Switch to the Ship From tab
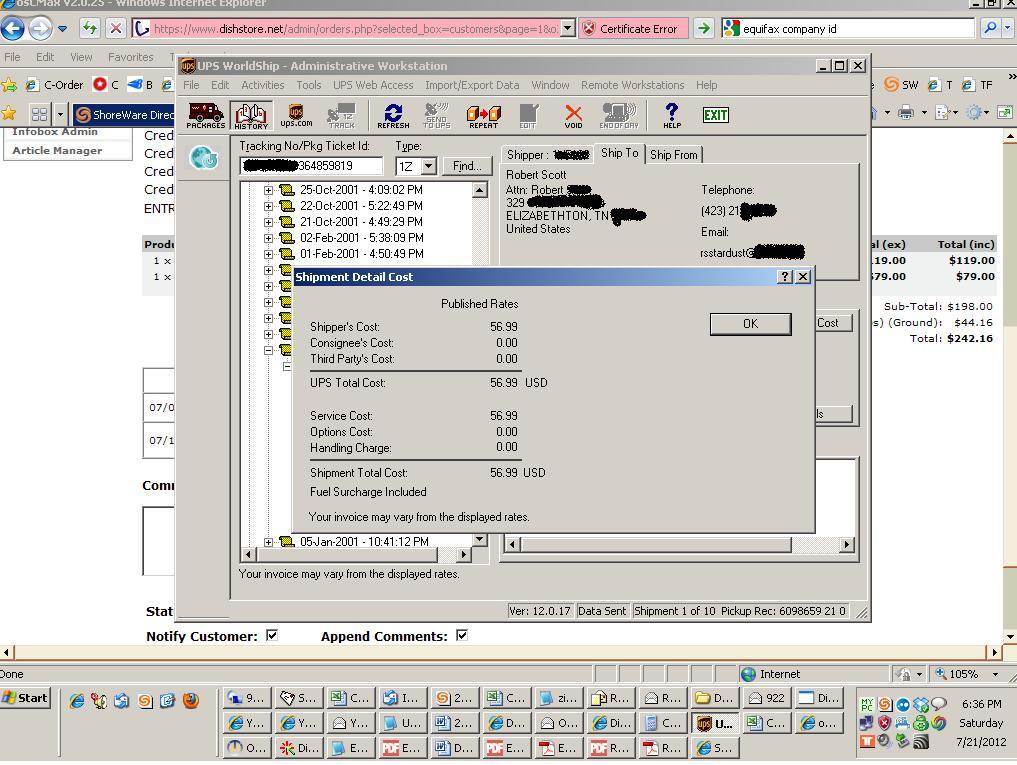 673,154
